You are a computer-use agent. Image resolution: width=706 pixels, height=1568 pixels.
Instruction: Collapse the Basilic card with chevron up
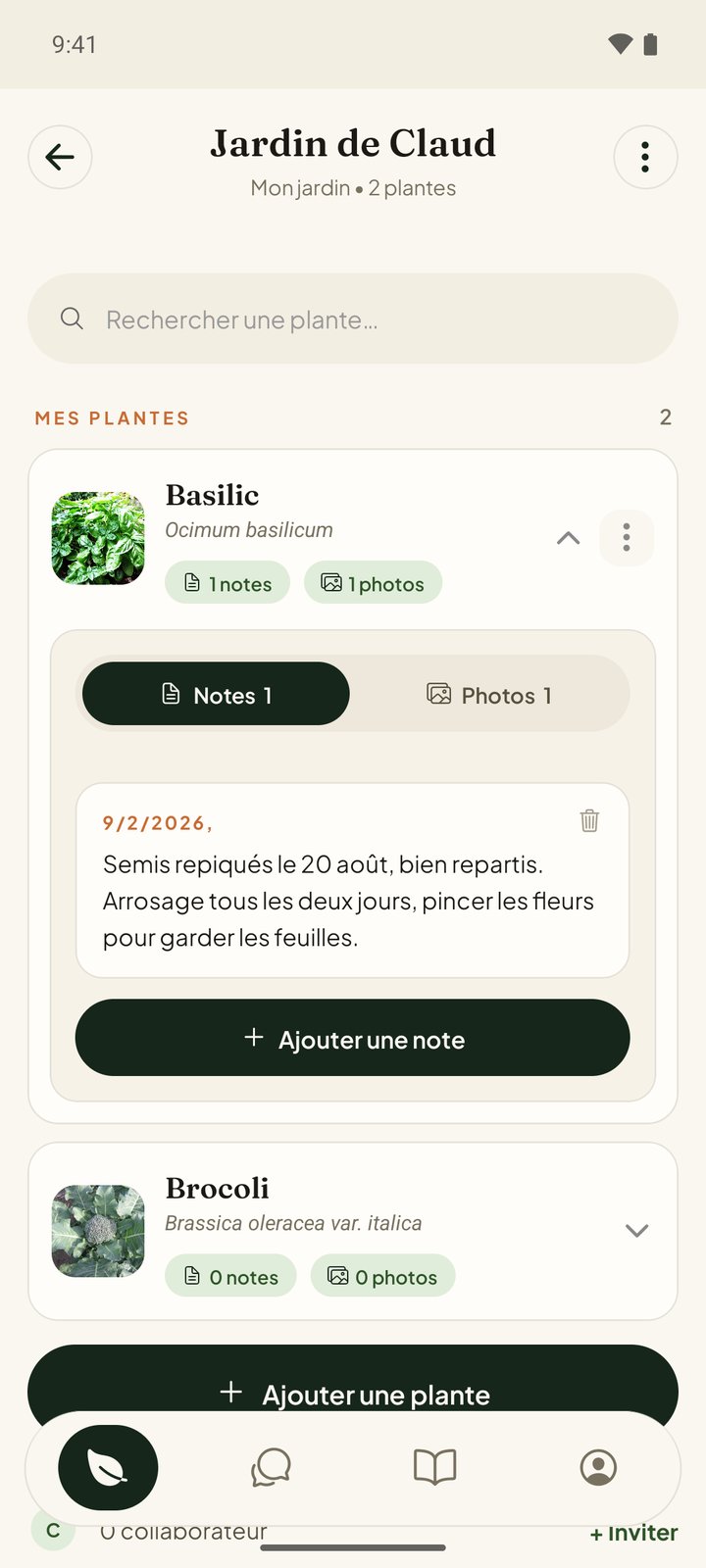coord(569,538)
